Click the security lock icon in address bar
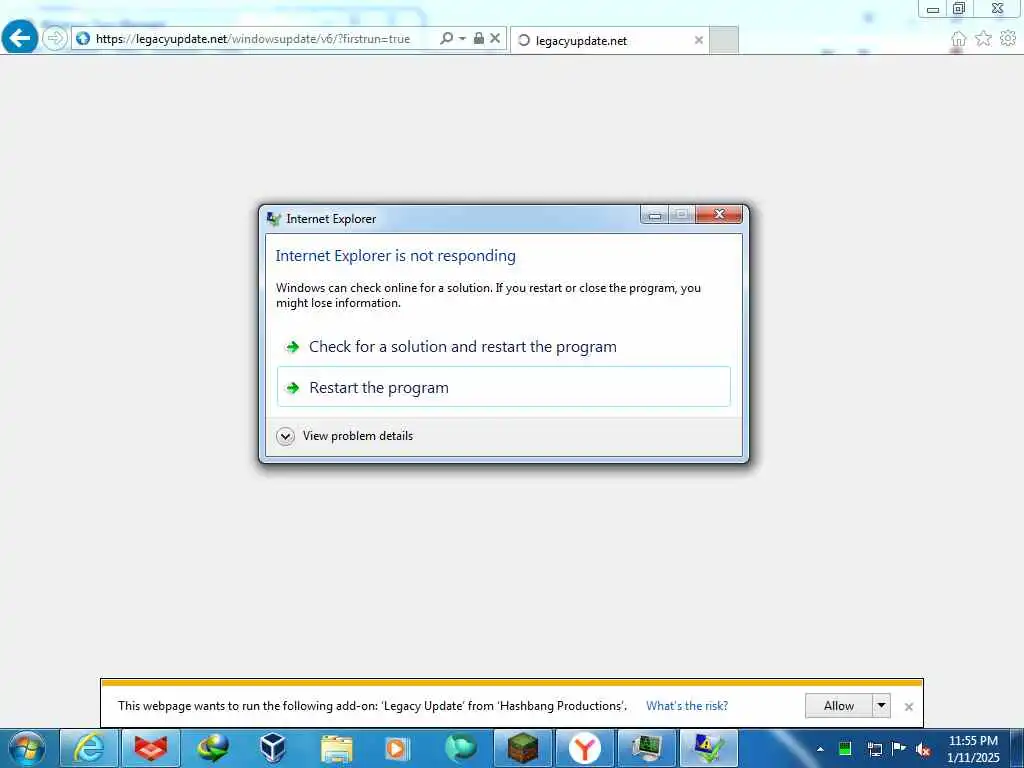 pos(479,38)
